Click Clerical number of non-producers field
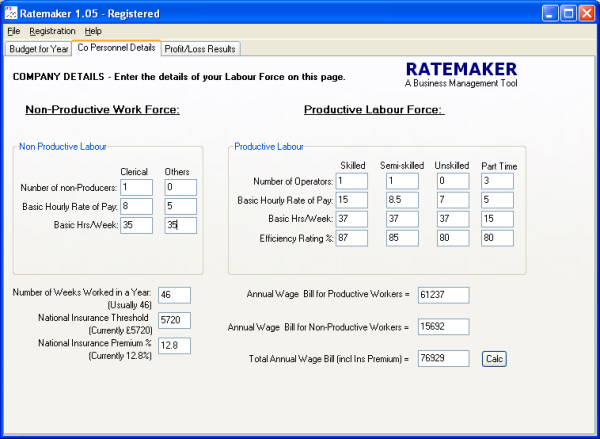Screen dimensions: 600x439 pyautogui.click(x=135, y=187)
